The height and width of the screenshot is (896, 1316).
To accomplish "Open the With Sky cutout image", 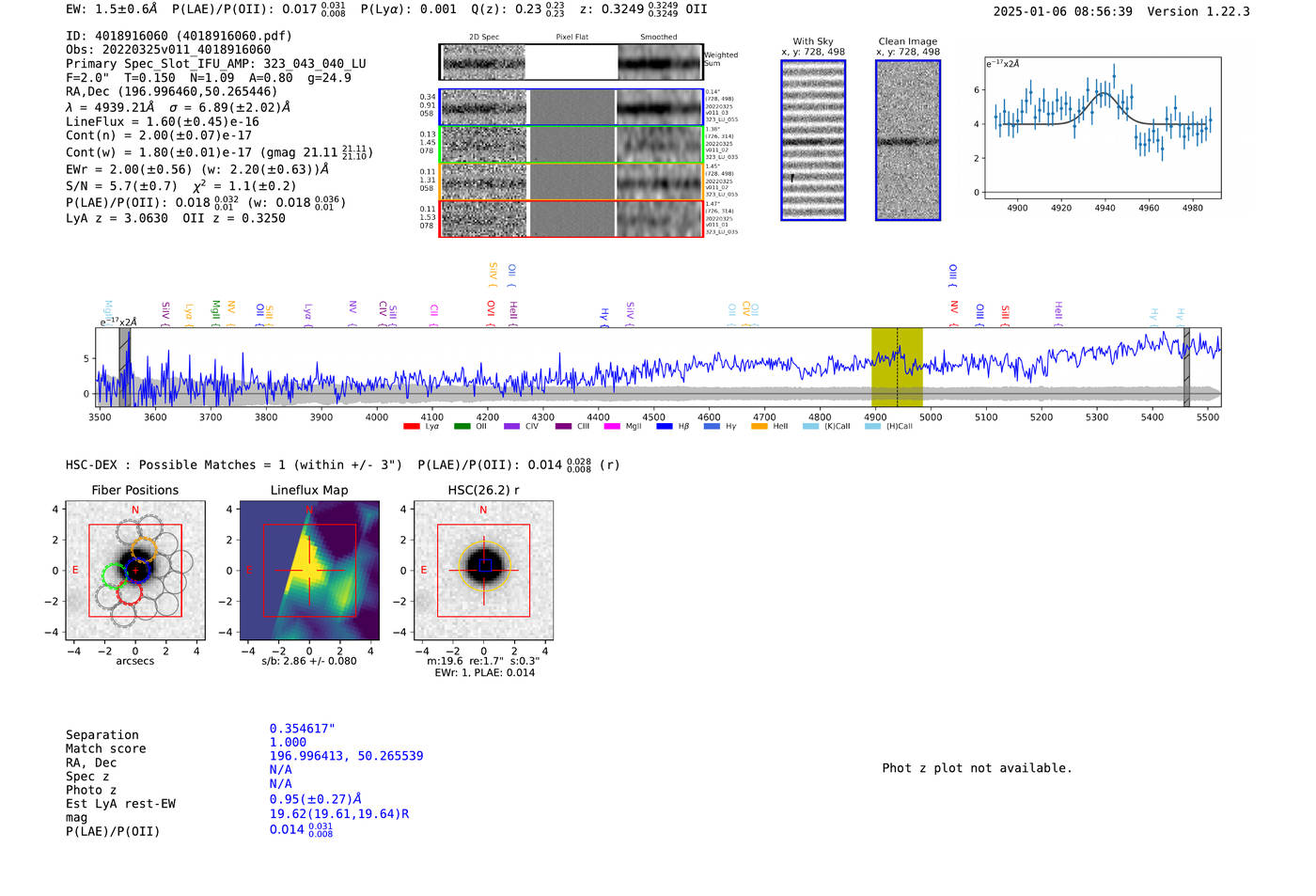I will [813, 140].
